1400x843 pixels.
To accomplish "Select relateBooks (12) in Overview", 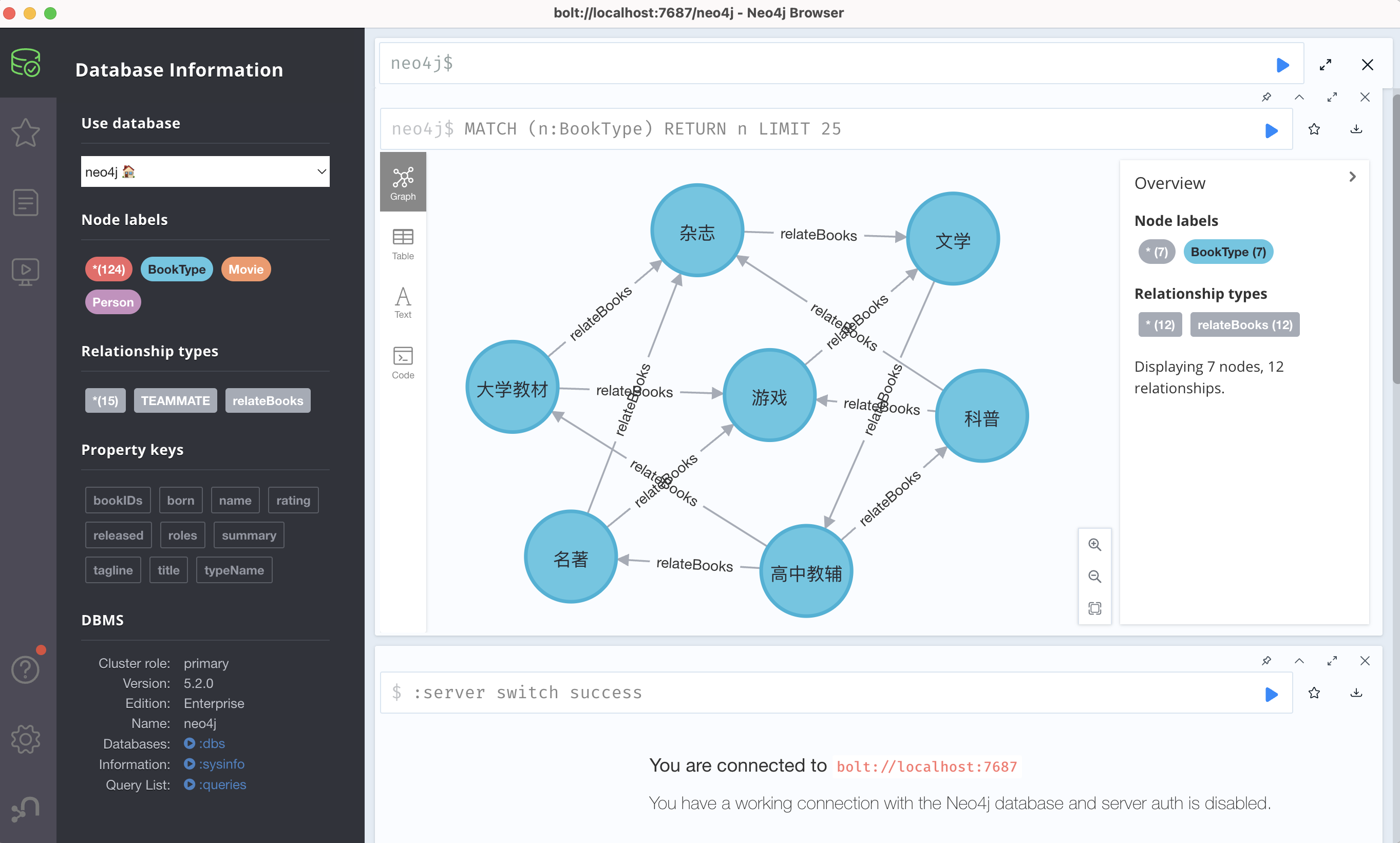I will point(1244,324).
